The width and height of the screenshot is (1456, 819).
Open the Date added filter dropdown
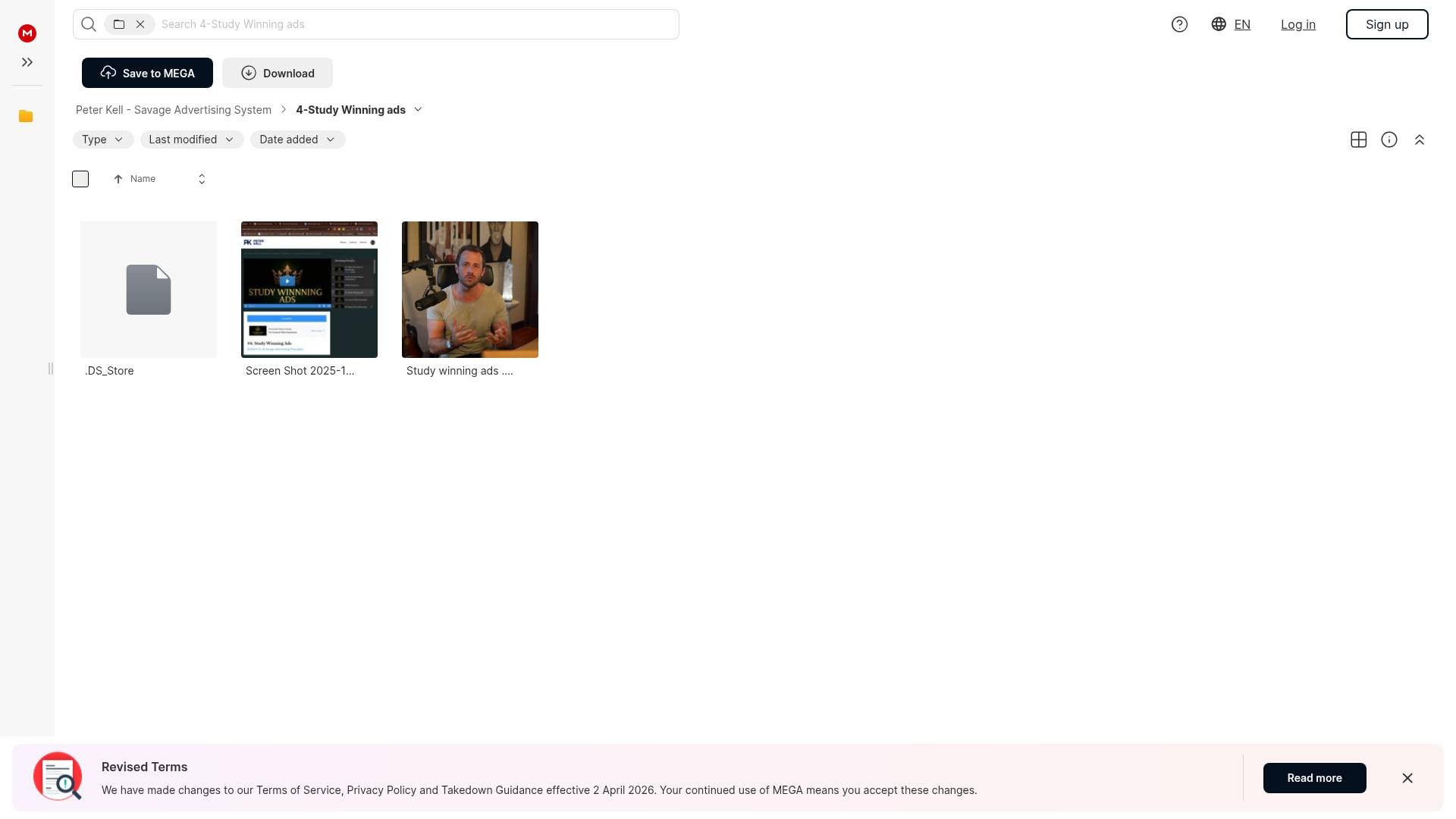(x=297, y=140)
